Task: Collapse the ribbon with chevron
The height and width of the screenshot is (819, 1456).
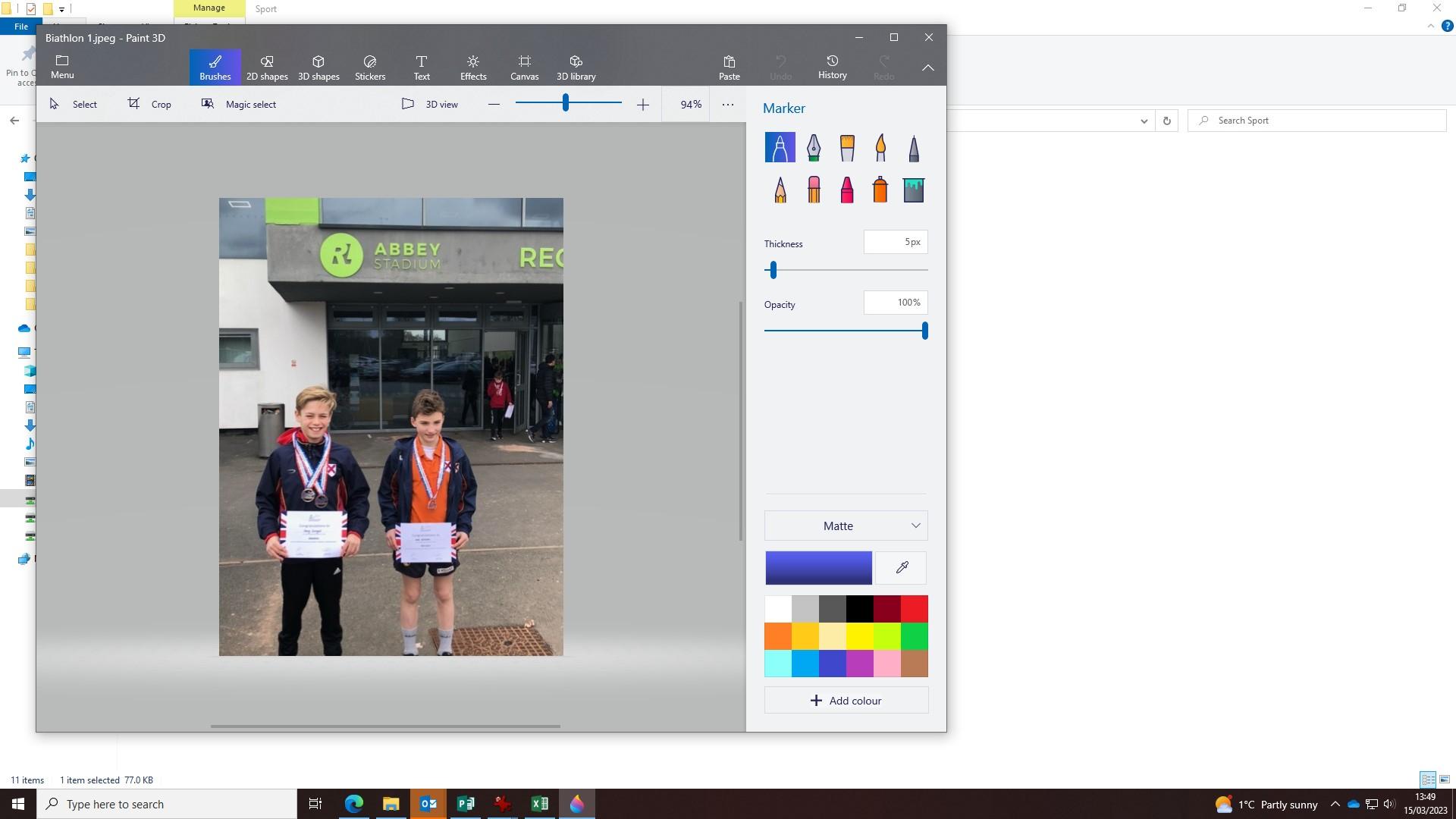Action: tap(927, 67)
